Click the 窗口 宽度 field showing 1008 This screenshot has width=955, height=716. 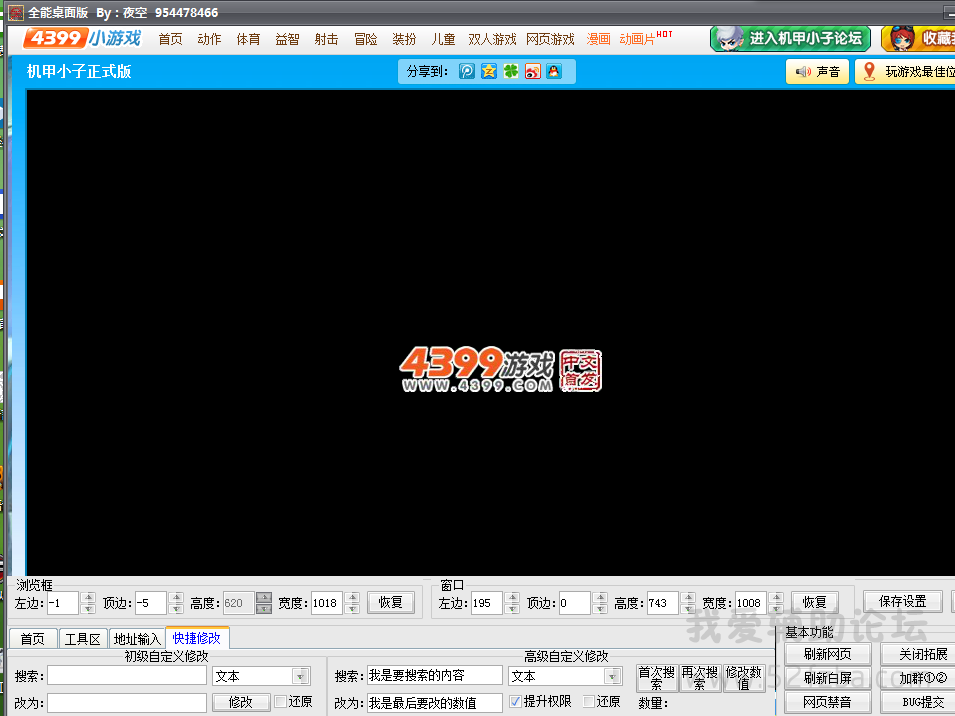click(750, 603)
